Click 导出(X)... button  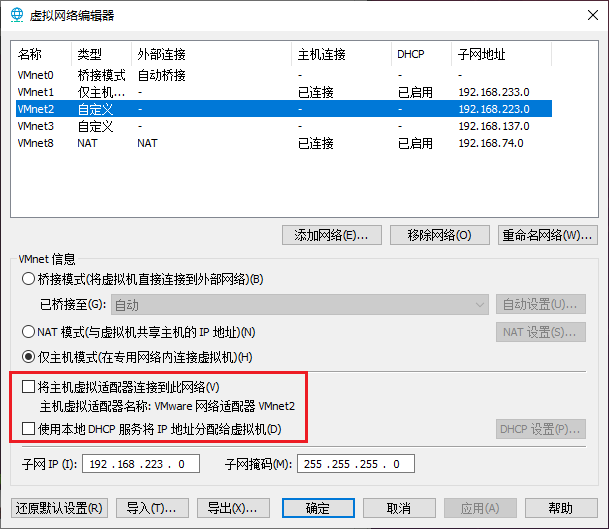(x=233, y=508)
